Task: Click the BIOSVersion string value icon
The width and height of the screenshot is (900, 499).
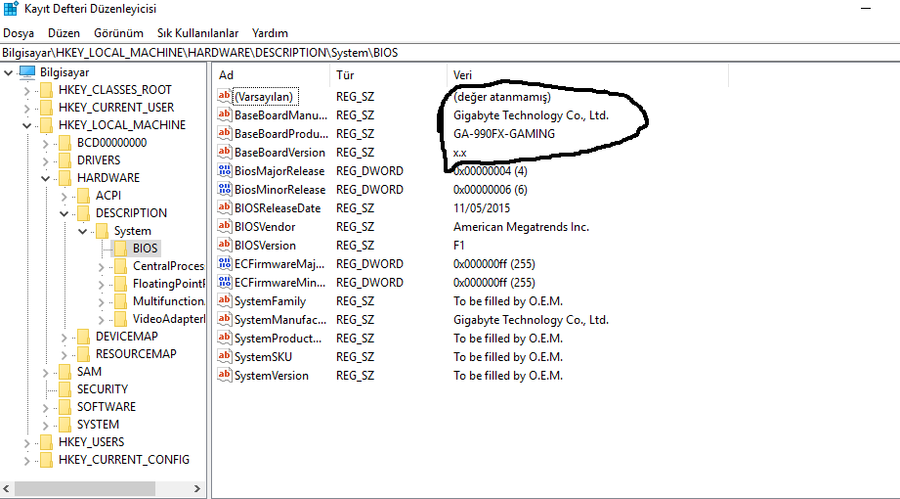Action: click(224, 245)
